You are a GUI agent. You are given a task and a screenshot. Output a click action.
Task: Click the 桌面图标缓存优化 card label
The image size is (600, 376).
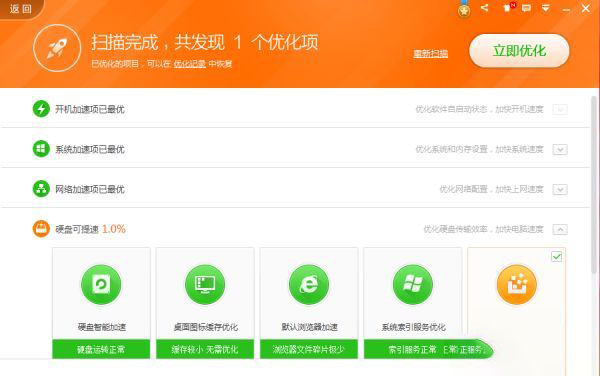pos(205,327)
